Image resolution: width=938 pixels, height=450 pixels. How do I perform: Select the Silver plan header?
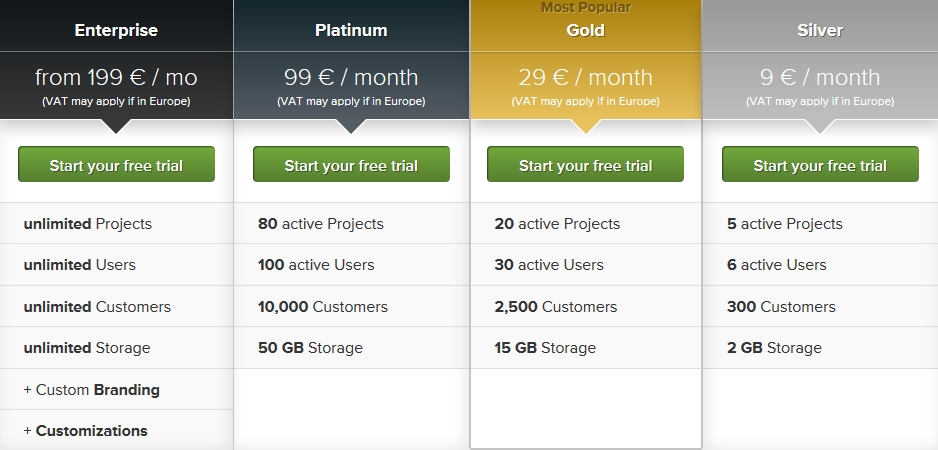820,31
